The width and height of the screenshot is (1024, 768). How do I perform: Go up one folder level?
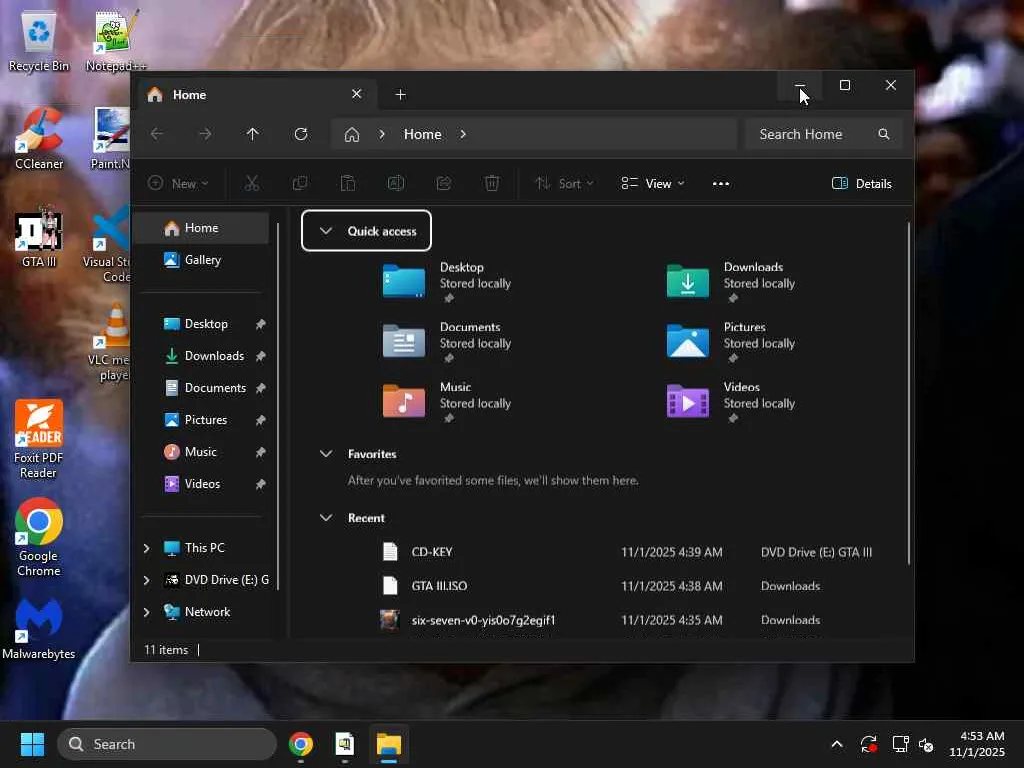point(253,134)
